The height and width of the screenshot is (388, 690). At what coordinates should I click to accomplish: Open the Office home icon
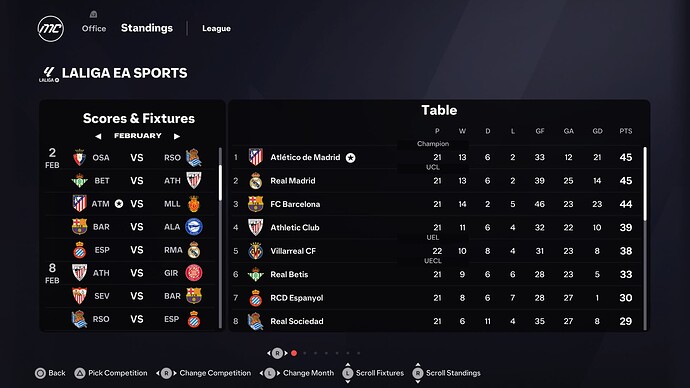[x=93, y=15]
